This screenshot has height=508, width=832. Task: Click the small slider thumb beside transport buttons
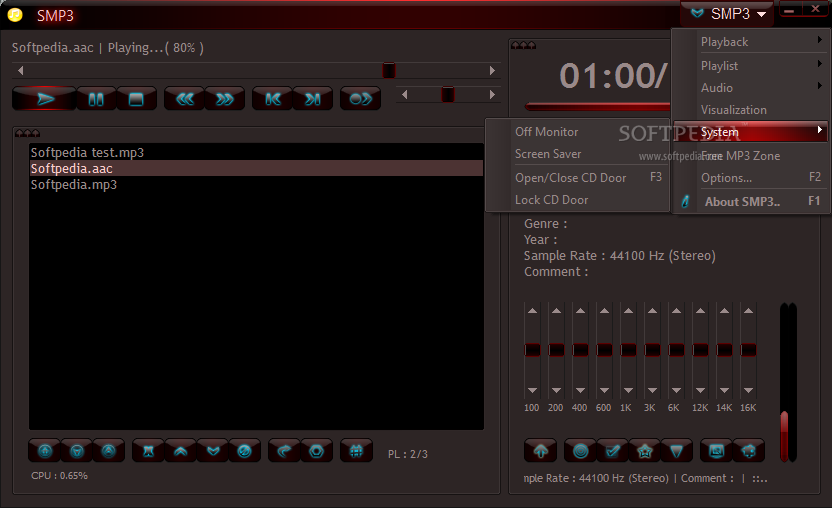click(x=448, y=94)
